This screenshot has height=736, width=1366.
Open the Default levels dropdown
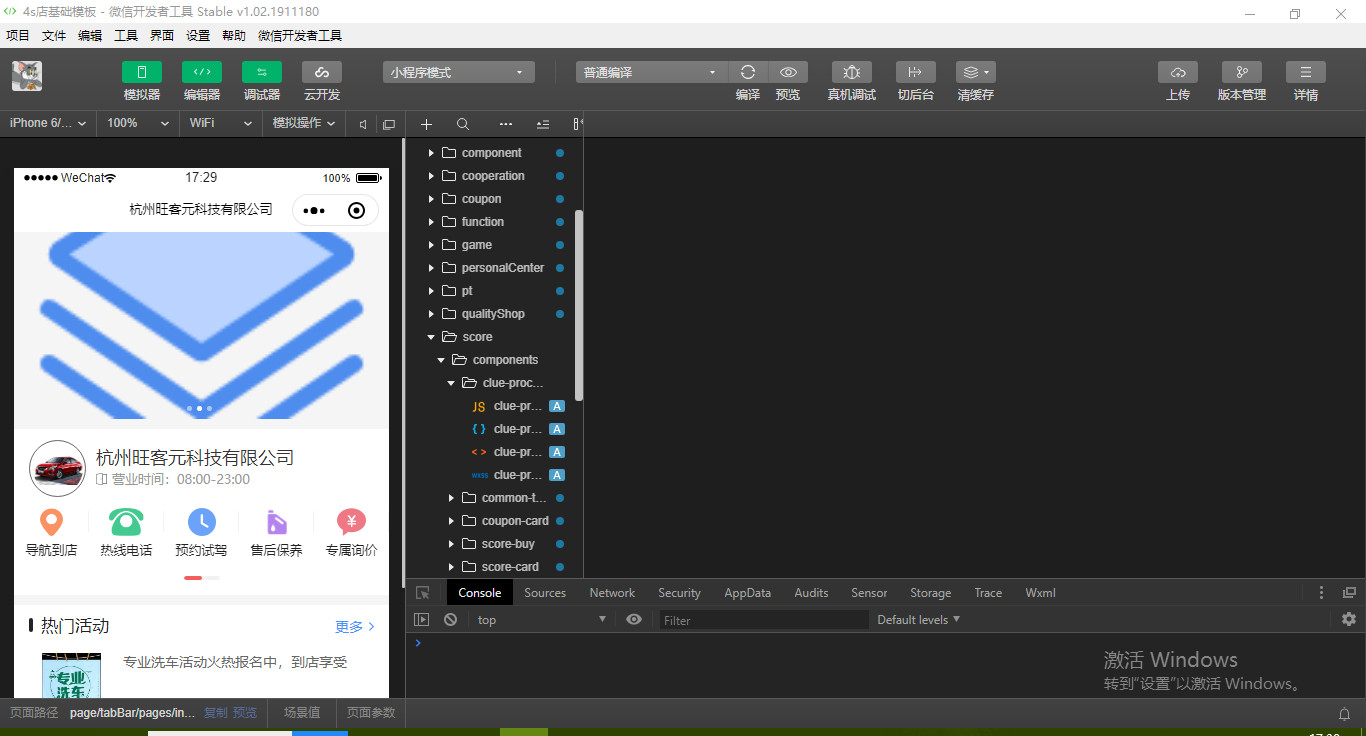[x=919, y=620]
